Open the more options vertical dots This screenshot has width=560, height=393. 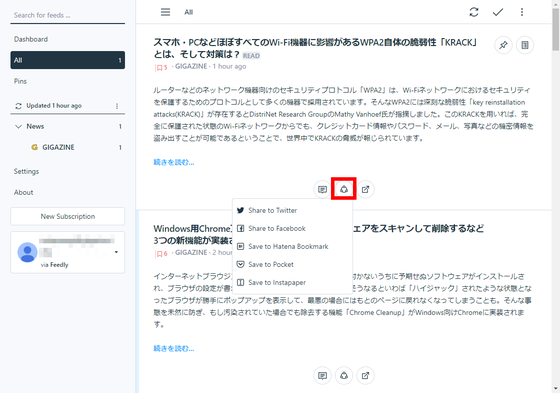coord(522,12)
